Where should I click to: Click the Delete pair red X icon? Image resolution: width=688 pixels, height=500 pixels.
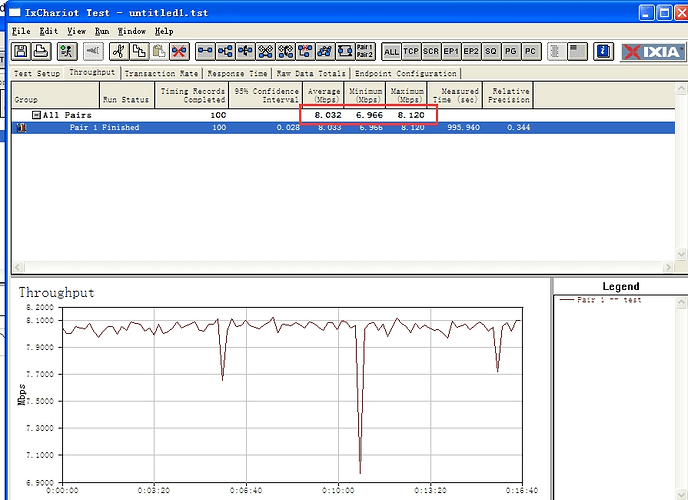(x=179, y=51)
